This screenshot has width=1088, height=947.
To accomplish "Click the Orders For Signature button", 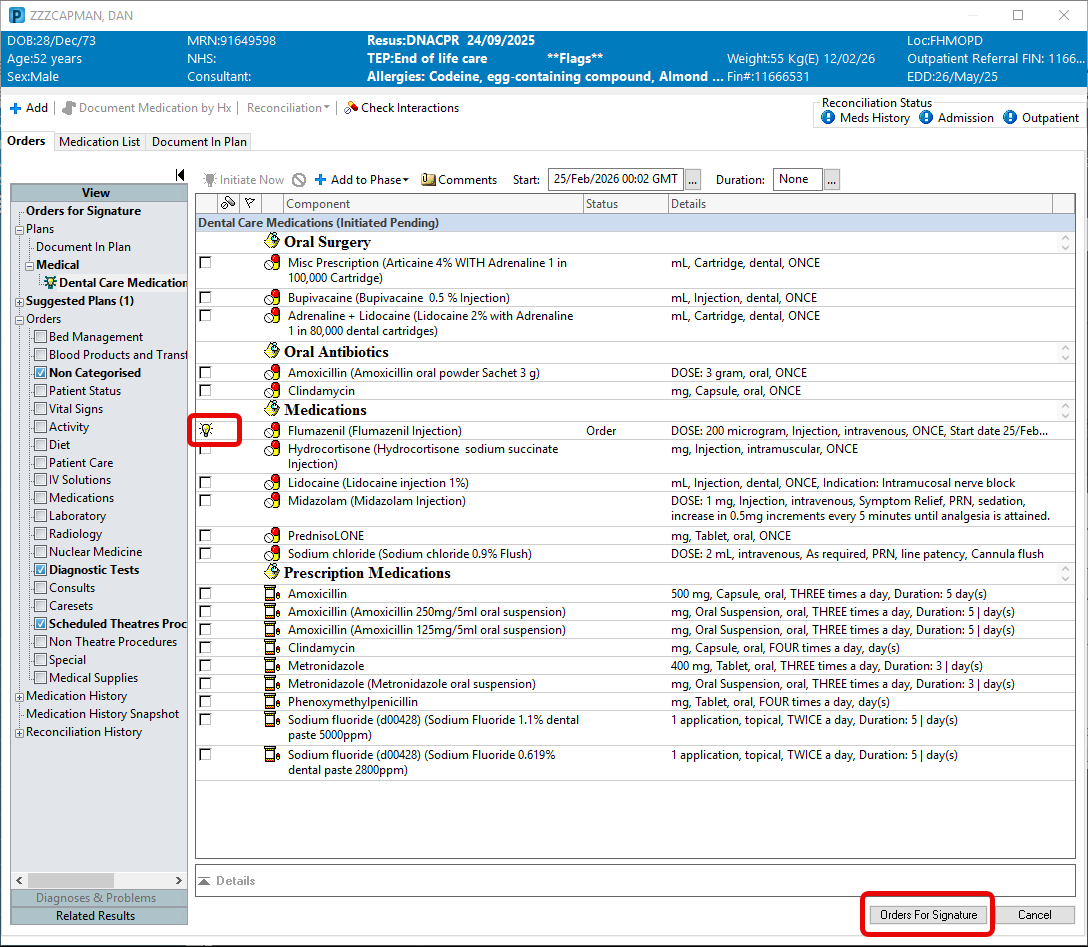I will pos(927,915).
